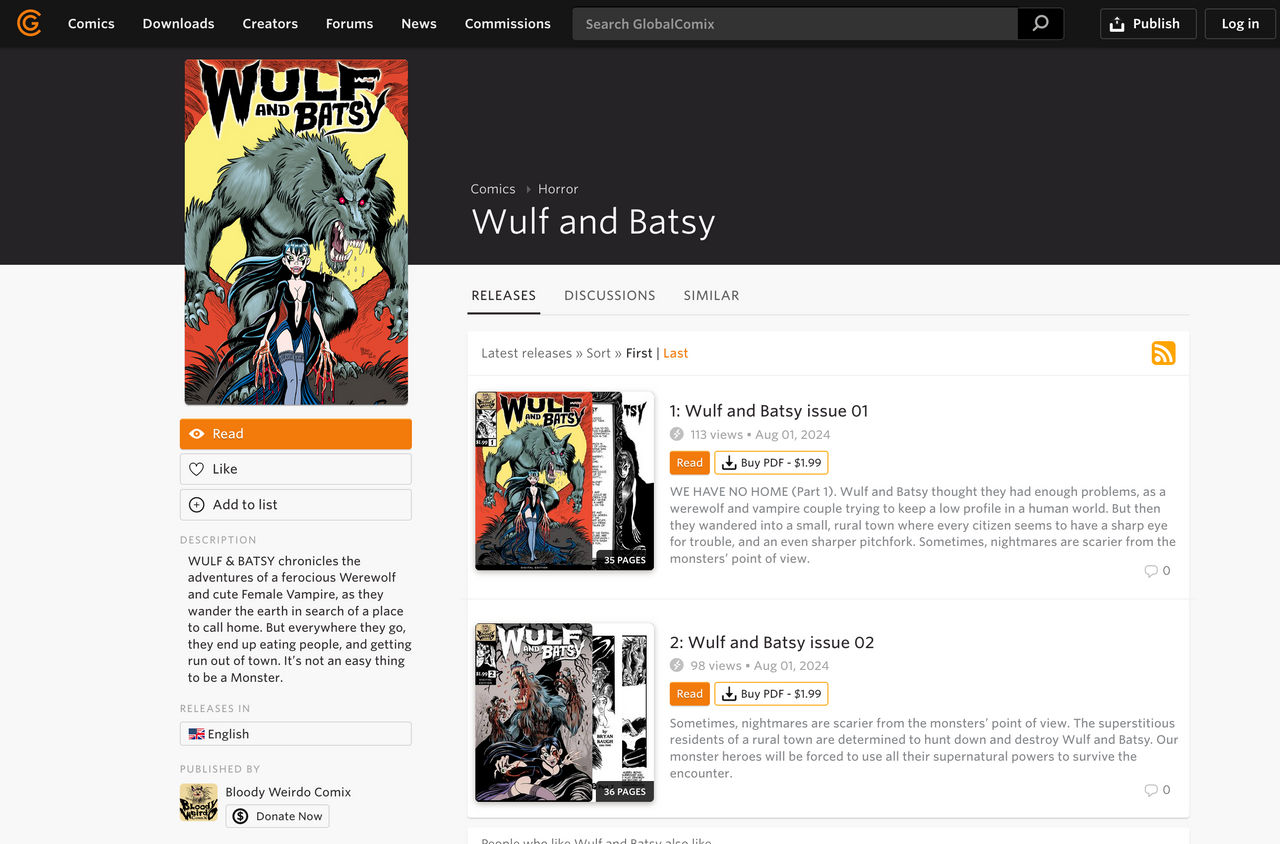Click the Comics breadcrumb link
Viewport: 1280px width, 844px height.
click(x=493, y=189)
